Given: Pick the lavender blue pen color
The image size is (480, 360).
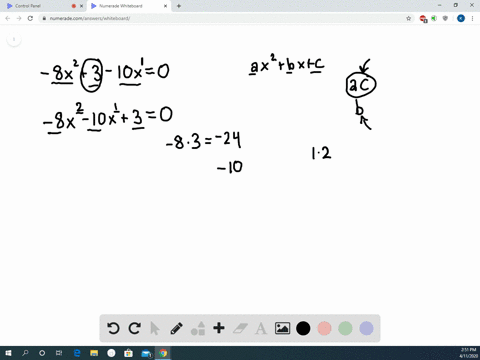Looking at the screenshot, I should tap(366, 328).
